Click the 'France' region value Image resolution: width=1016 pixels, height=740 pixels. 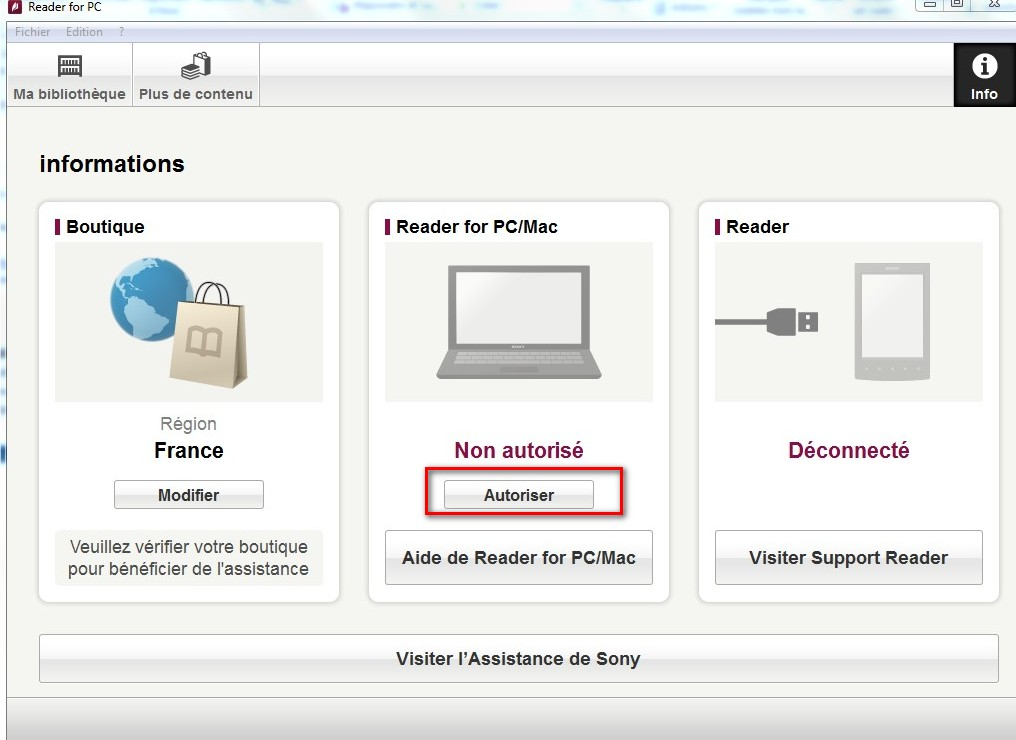pos(189,450)
